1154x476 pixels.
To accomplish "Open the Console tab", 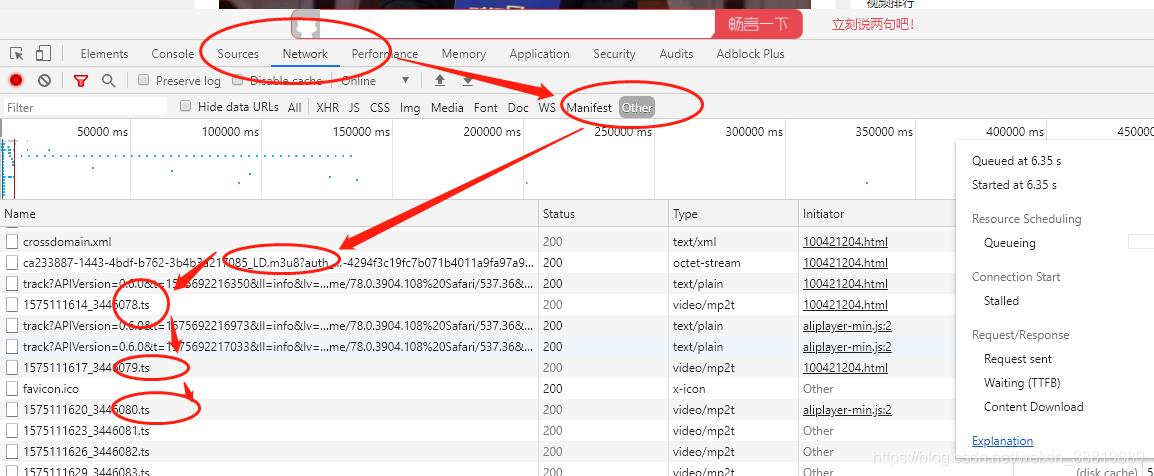I will pyautogui.click(x=173, y=54).
